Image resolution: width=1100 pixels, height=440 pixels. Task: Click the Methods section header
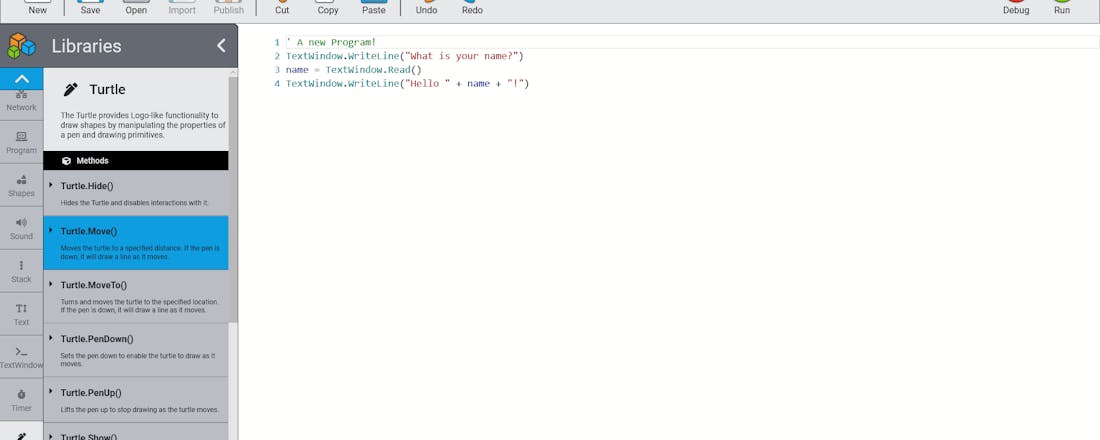[x=135, y=161]
